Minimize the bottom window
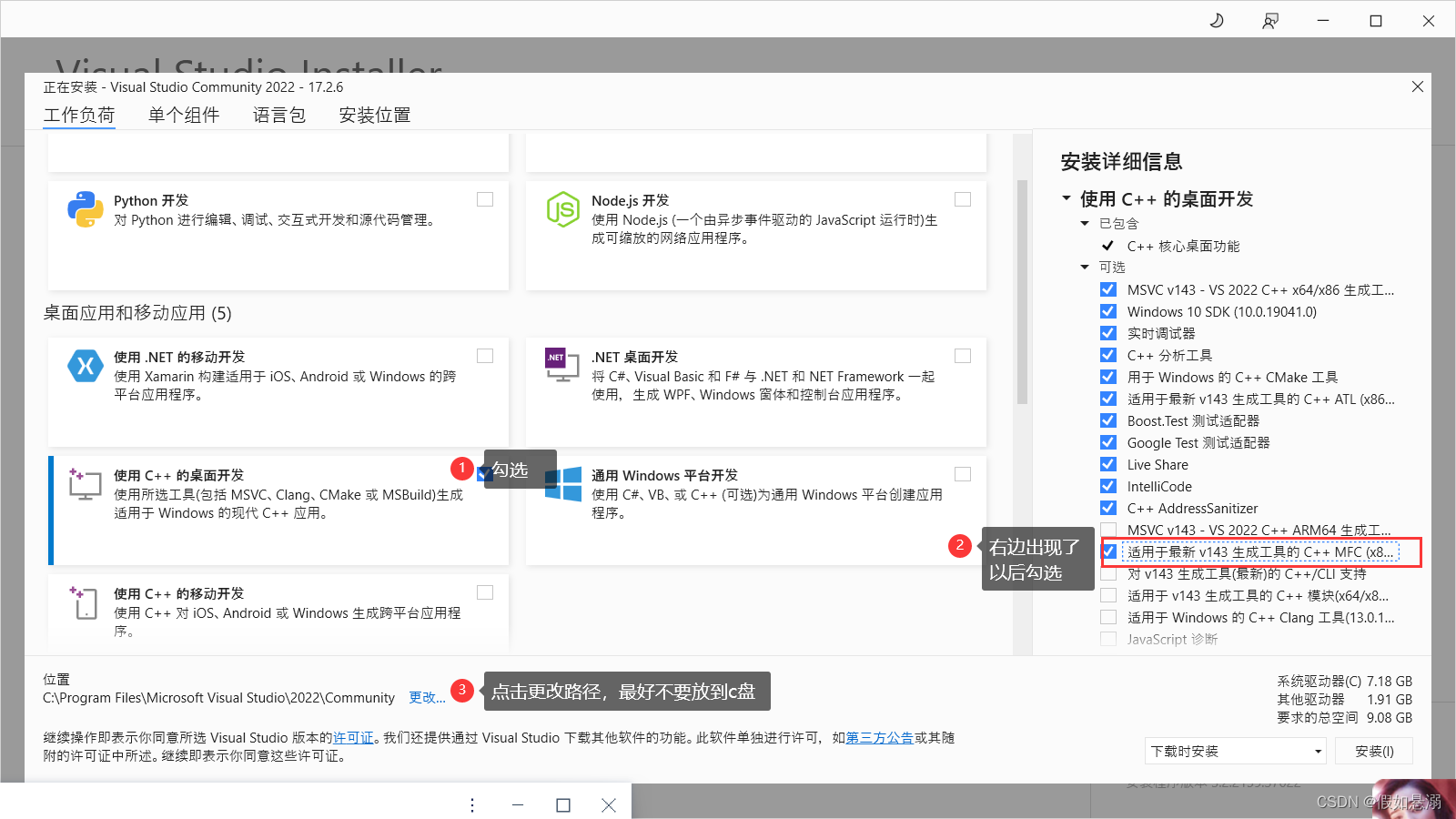This screenshot has width=1456, height=819. pos(518,805)
